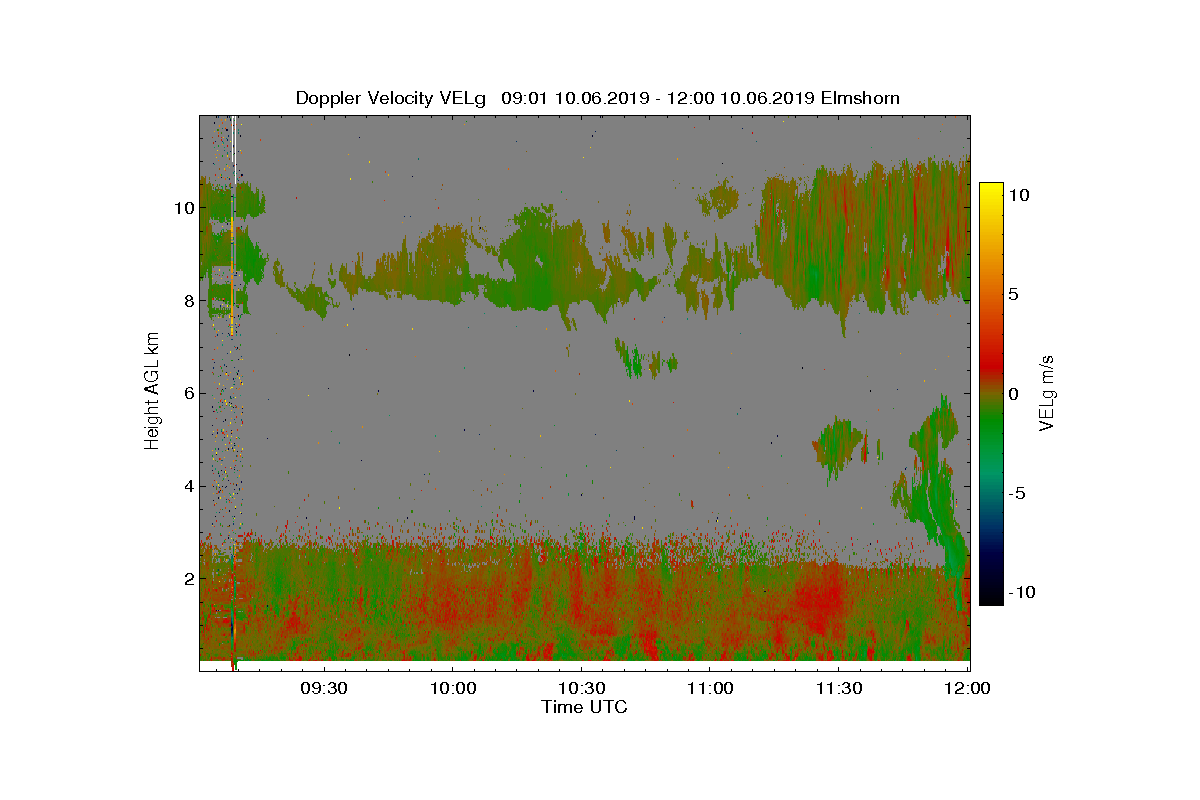Click the 'Time UTC' x-axis label

point(585,707)
